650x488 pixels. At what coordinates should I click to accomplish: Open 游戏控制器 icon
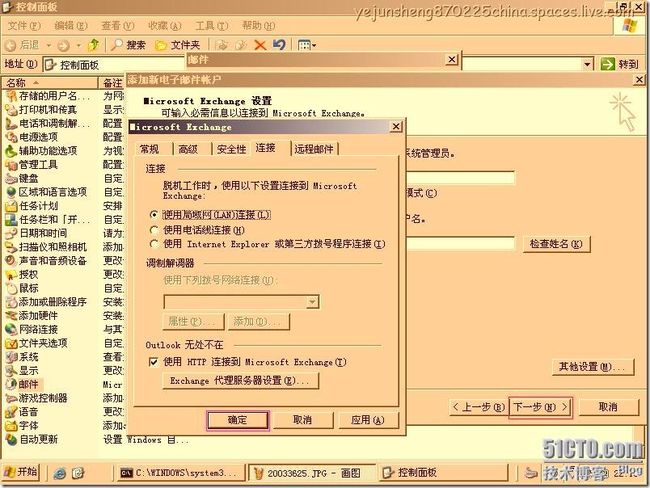(x=11, y=398)
